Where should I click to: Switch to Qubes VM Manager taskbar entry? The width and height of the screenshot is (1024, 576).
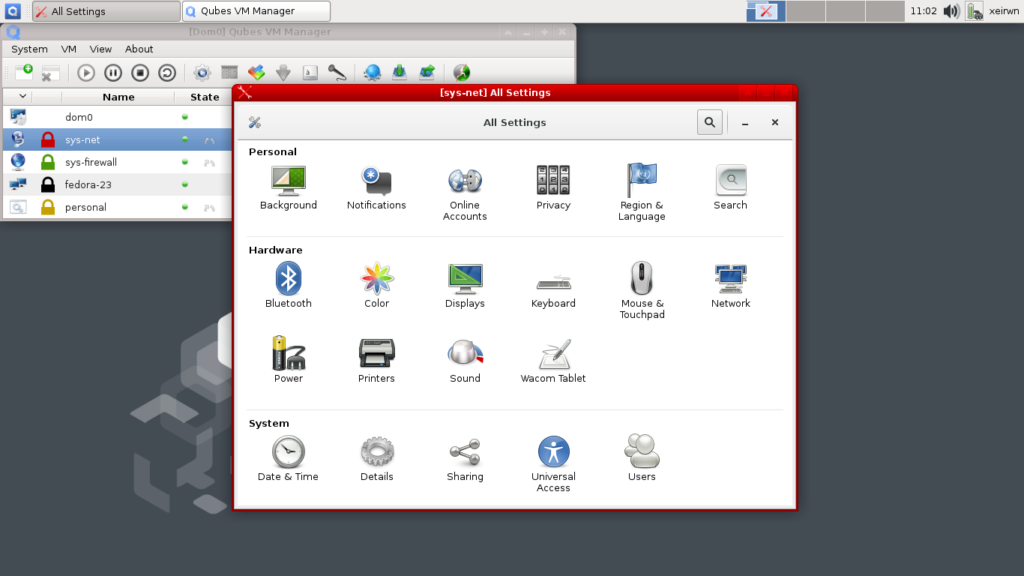click(256, 11)
